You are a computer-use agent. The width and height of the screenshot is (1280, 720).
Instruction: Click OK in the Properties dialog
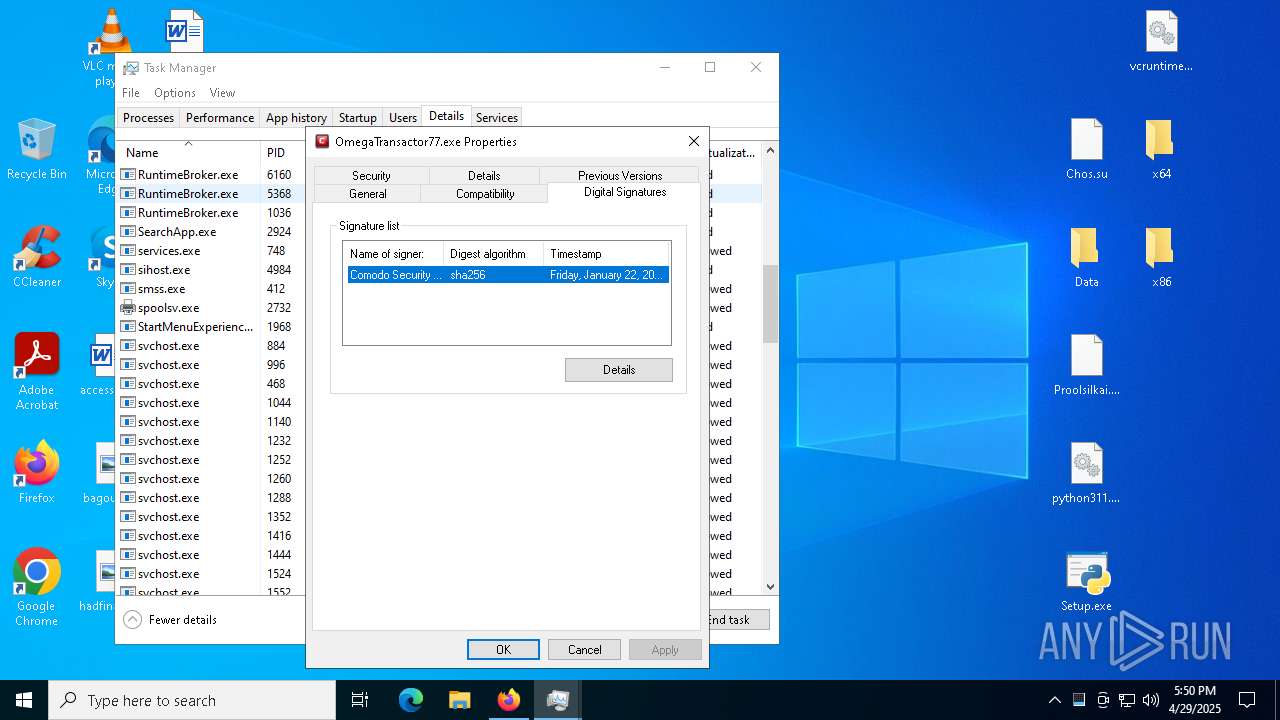(503, 649)
